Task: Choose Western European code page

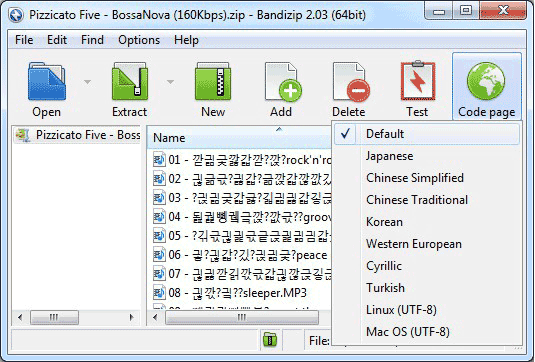Action: 426,244
